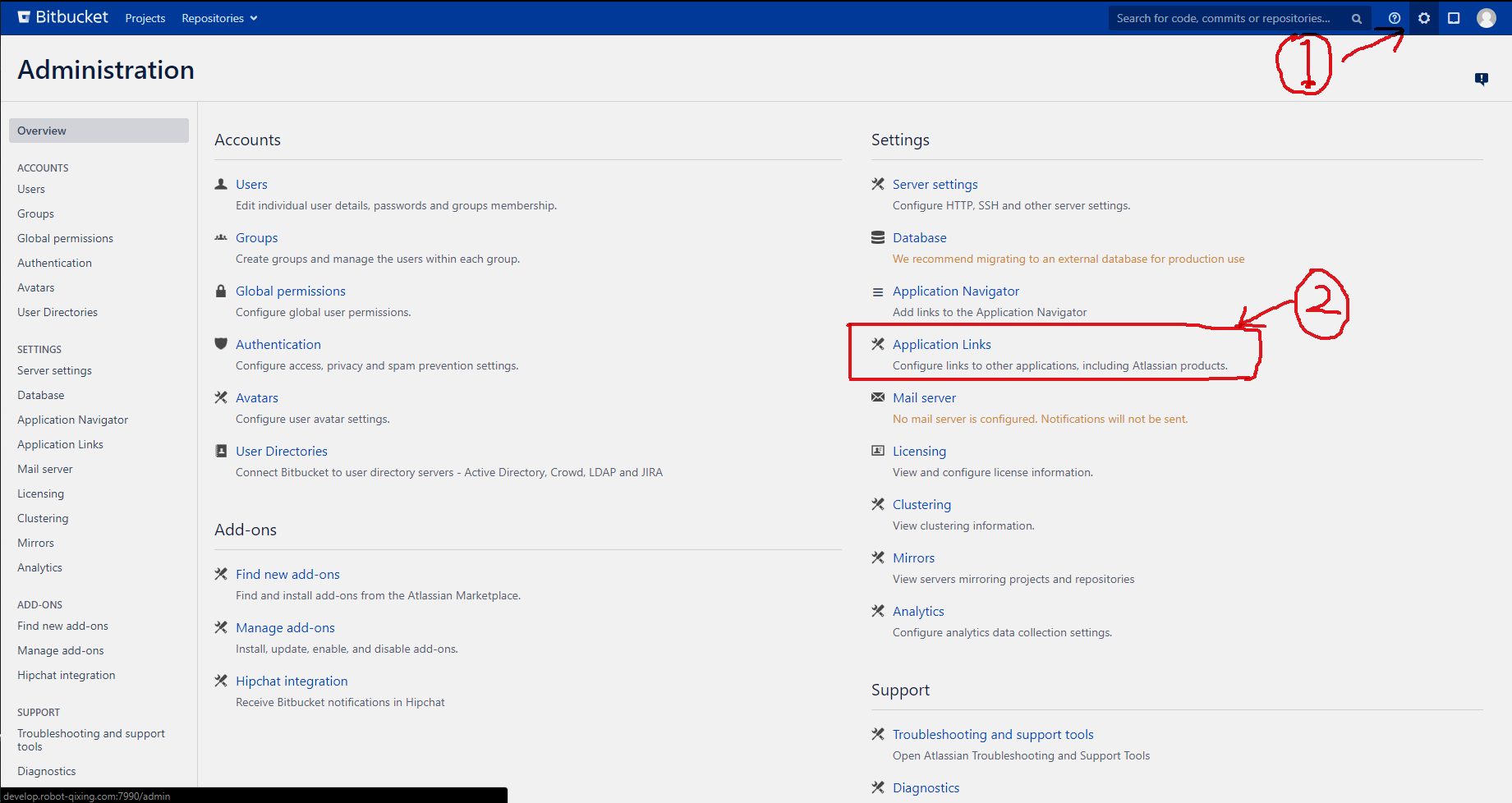
Task: Open the Application Links settings link
Action: click(x=942, y=344)
